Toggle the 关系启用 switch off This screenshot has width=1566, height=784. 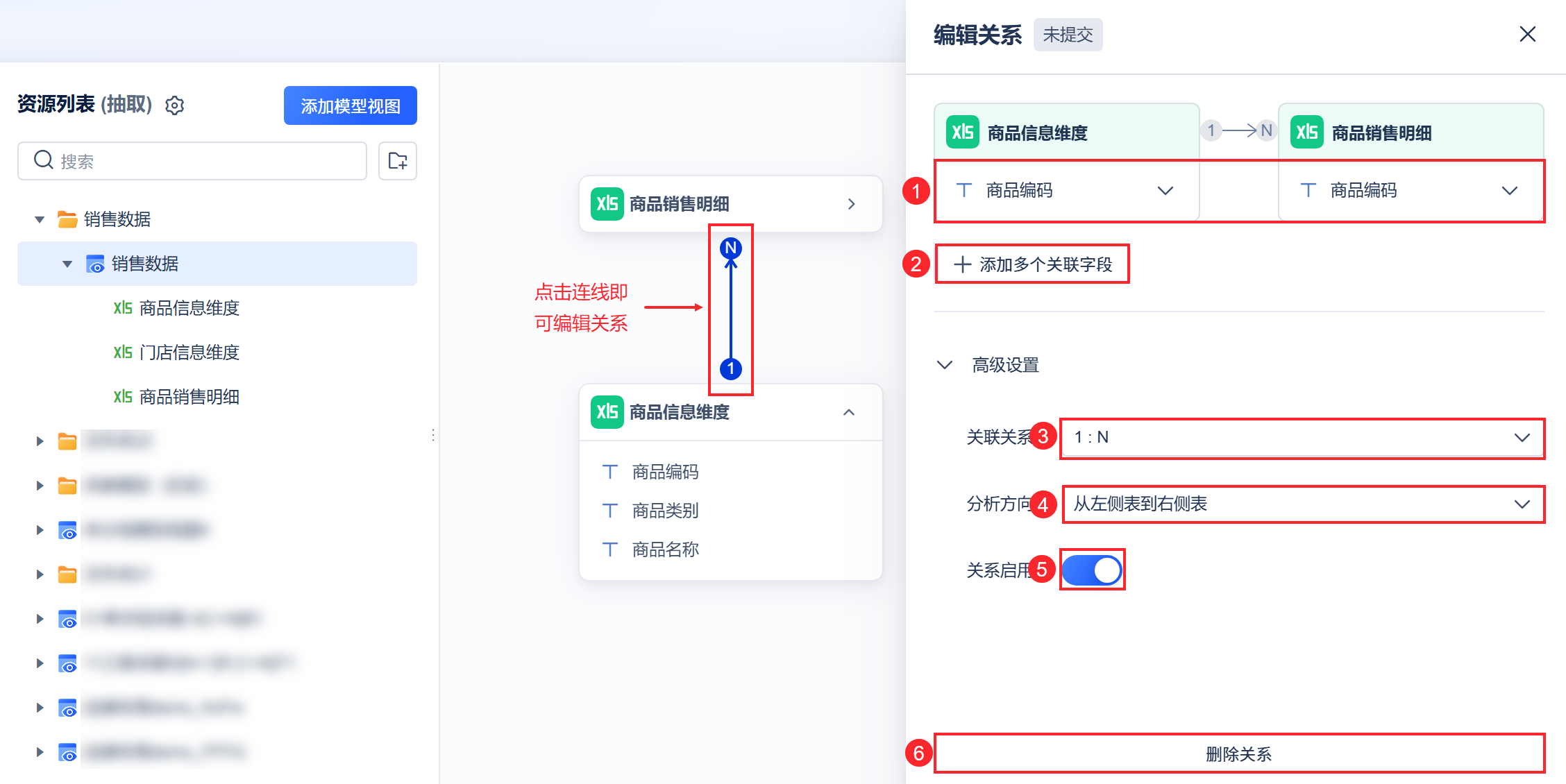click(x=1092, y=570)
